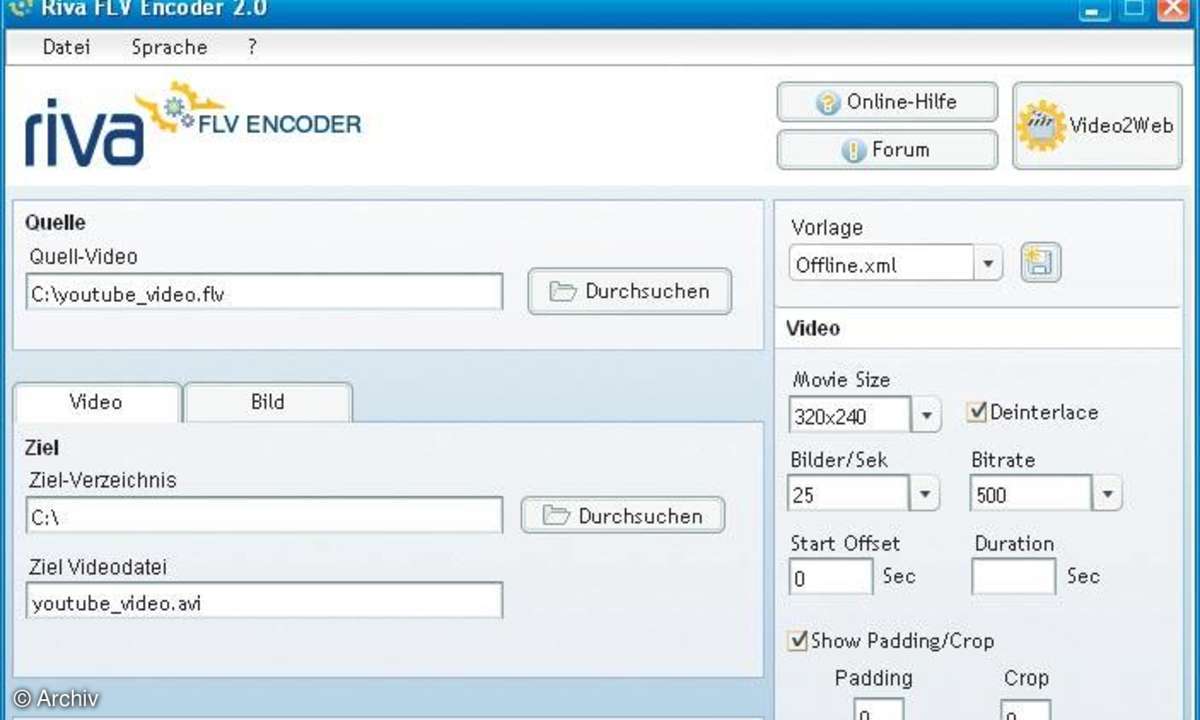The image size is (1200, 720).
Task: Expand the Bitrate dropdown
Action: coord(1107,494)
